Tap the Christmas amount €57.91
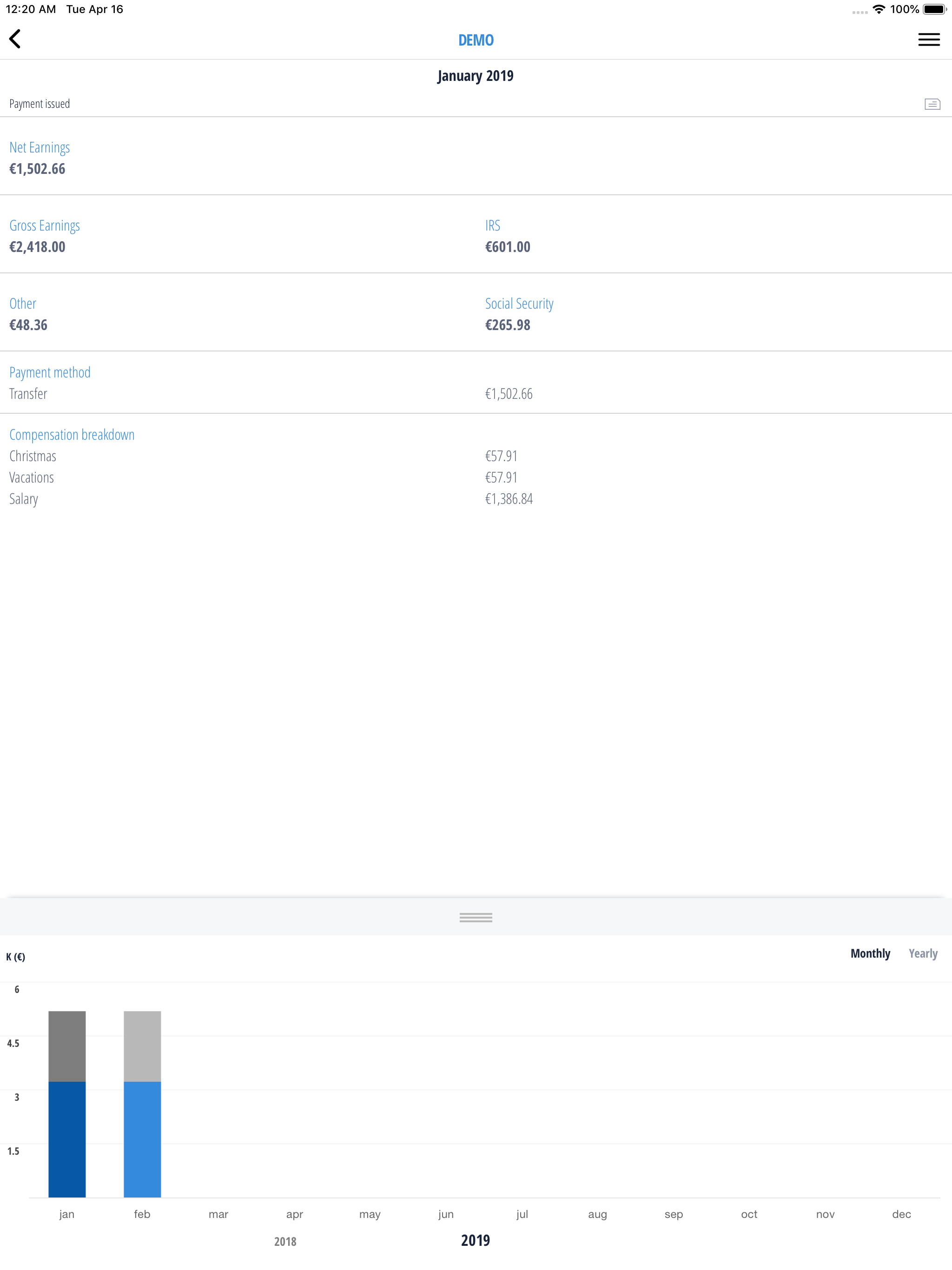The width and height of the screenshot is (952, 1270). coord(501,456)
